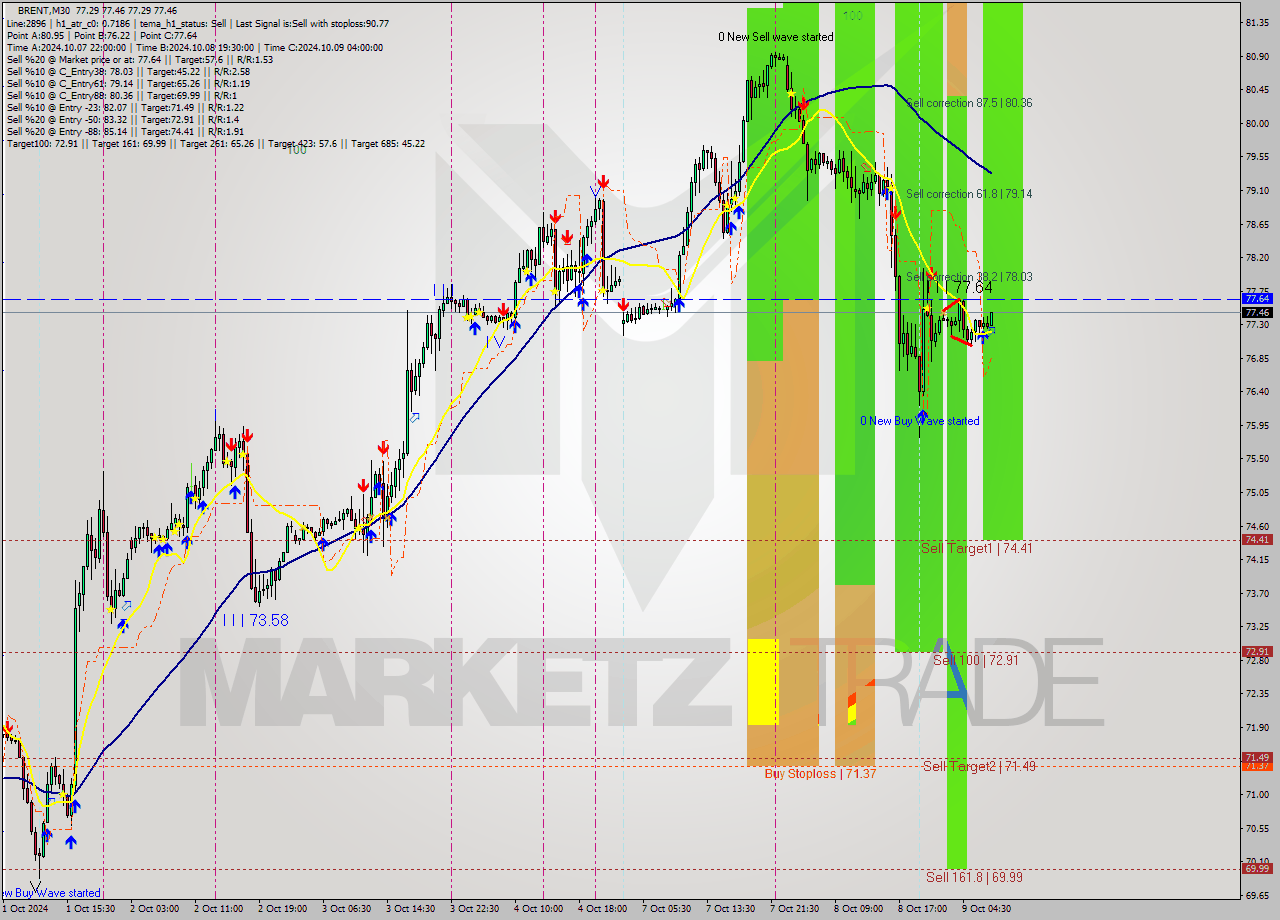Click the 'Sell %20 @ Market price' info line
This screenshot has width=1280, height=920.
tap(139, 59)
